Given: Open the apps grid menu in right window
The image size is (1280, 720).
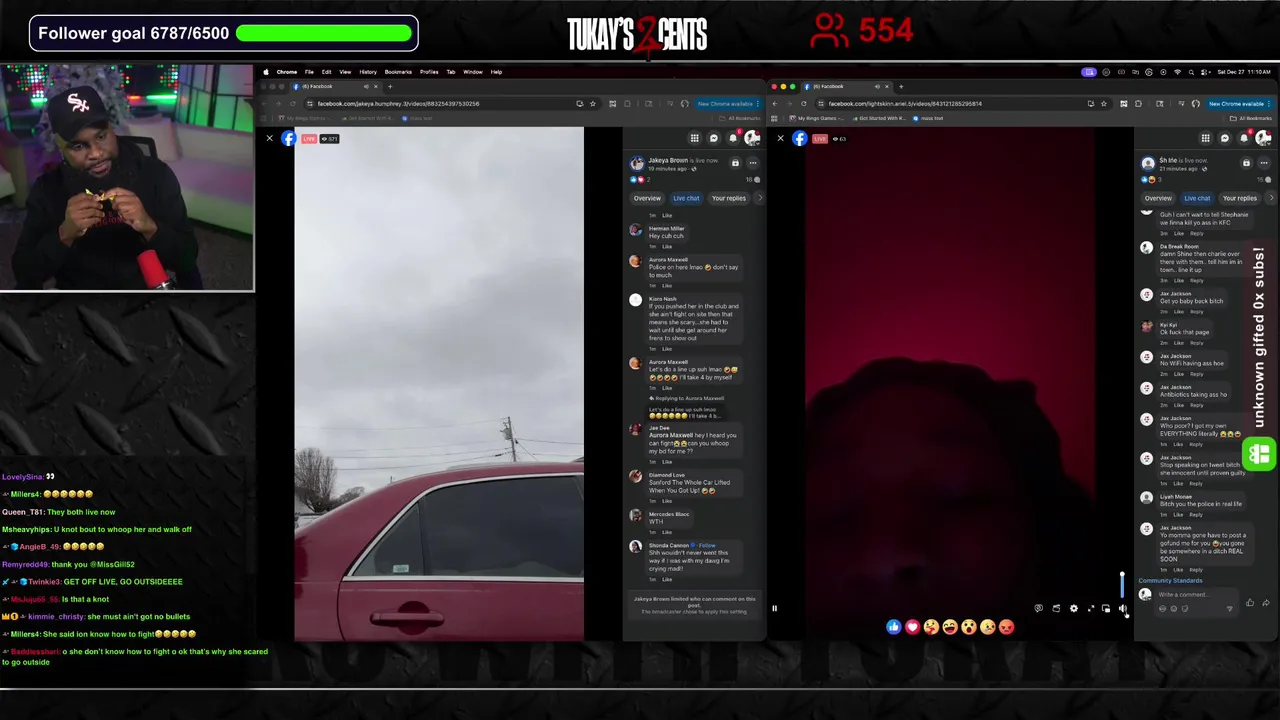Looking at the screenshot, I should coord(1206,138).
